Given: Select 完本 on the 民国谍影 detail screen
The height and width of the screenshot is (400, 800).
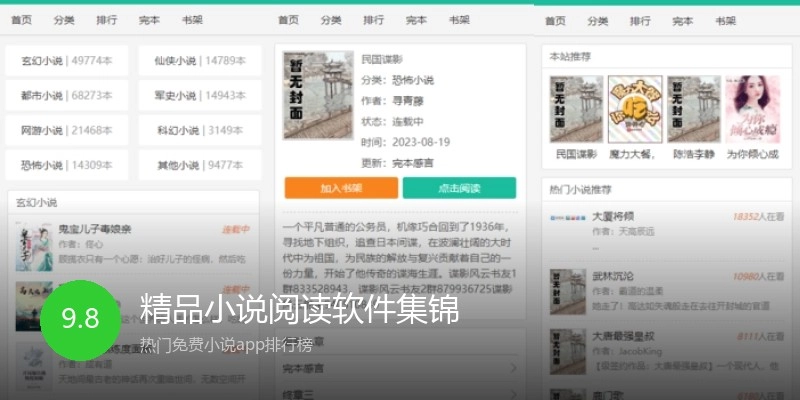Looking at the screenshot, I should pos(416,20).
